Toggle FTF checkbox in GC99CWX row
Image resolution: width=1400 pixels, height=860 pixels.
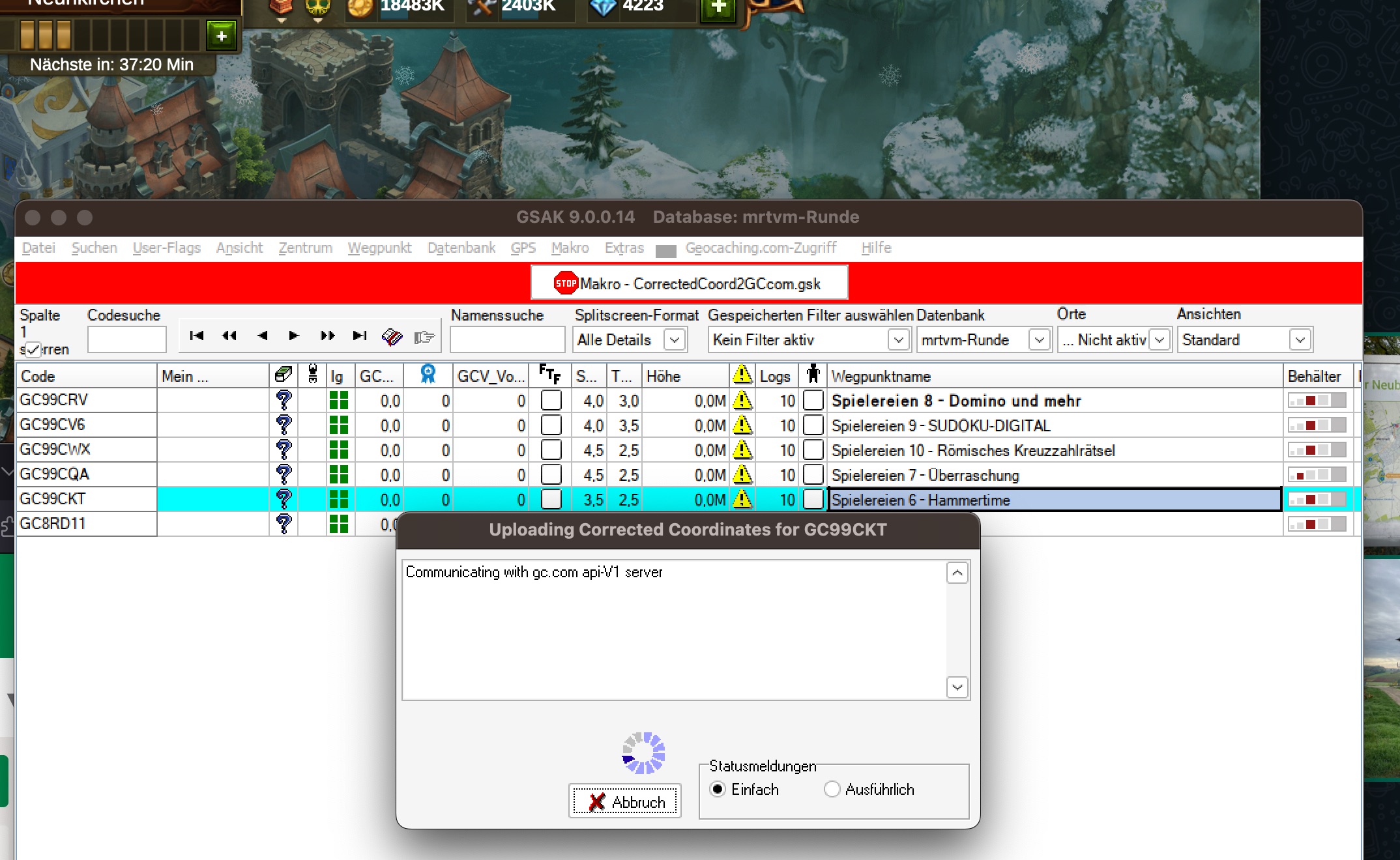pos(551,450)
